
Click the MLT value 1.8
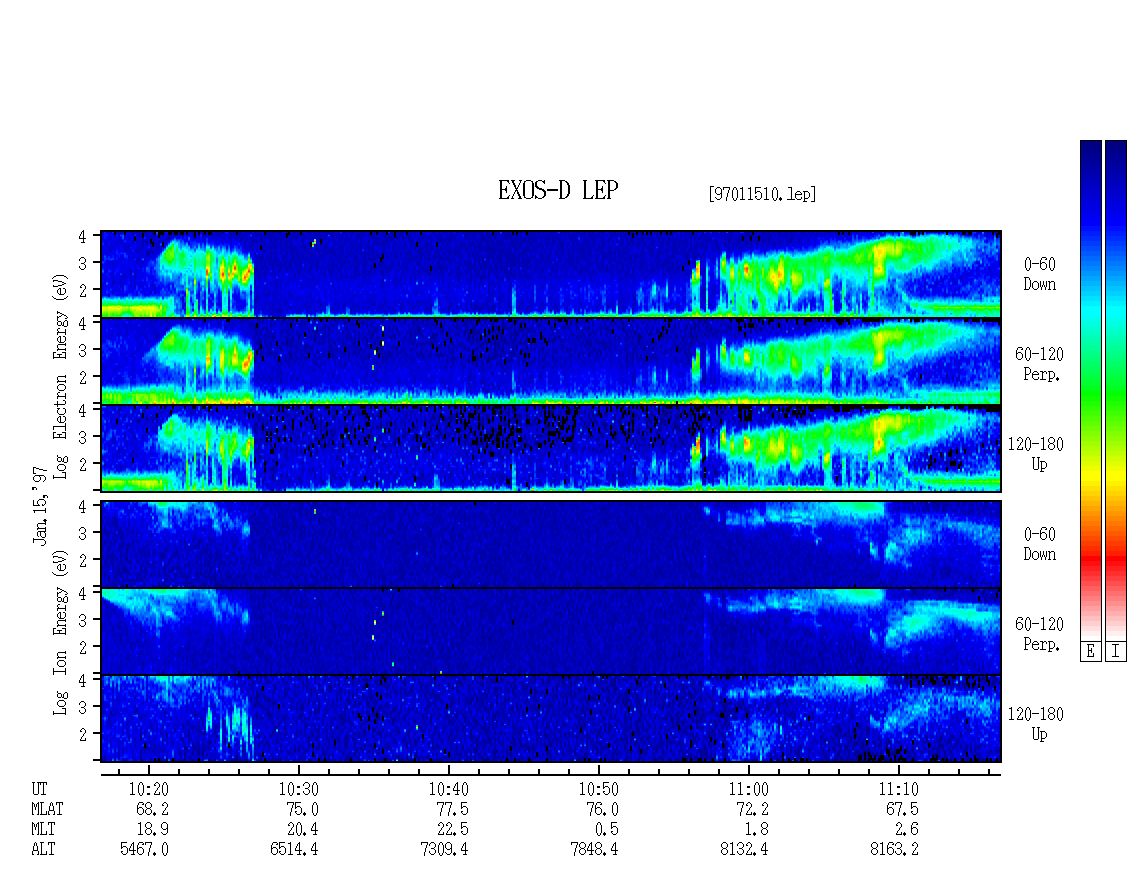click(756, 829)
